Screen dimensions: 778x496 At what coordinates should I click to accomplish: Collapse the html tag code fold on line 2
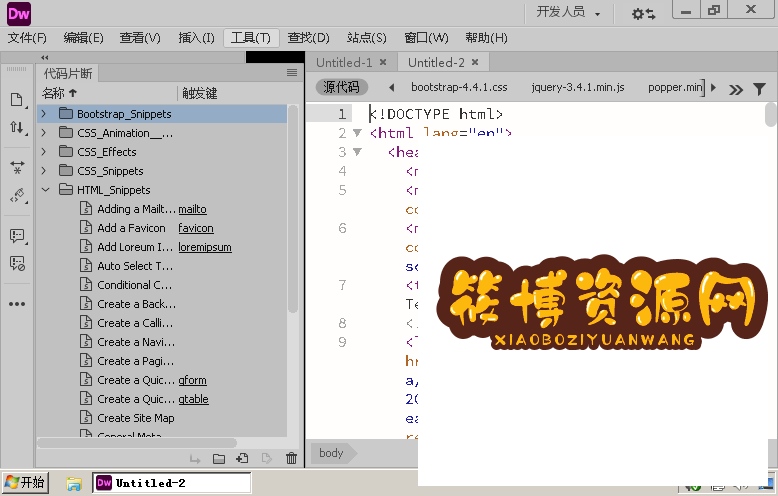coord(357,132)
